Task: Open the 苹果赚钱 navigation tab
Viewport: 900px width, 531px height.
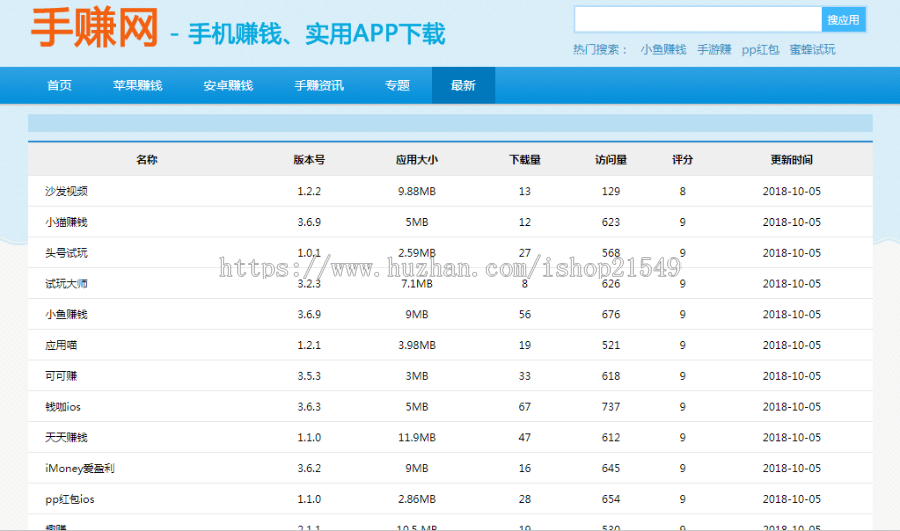Action: [x=138, y=86]
